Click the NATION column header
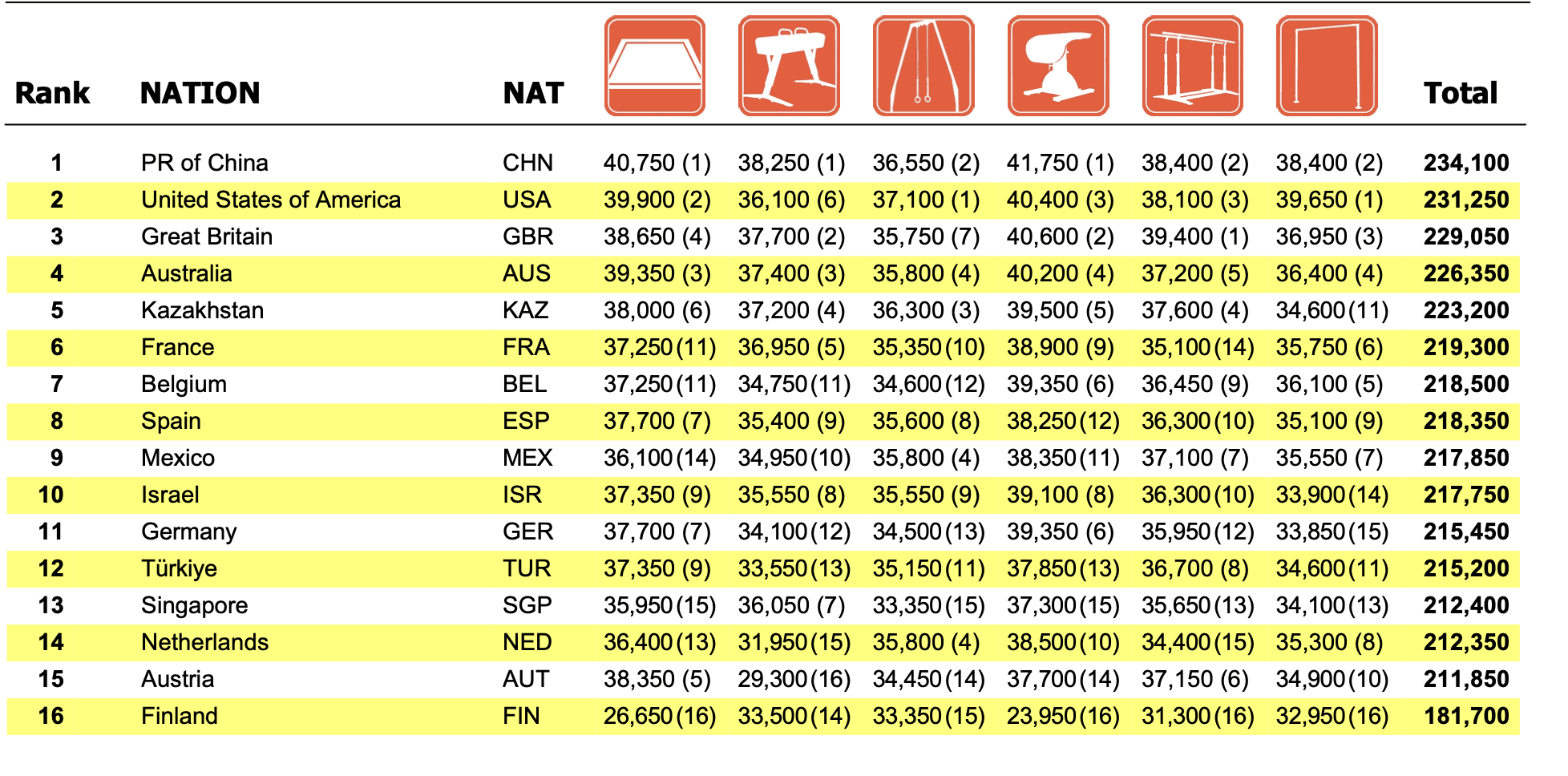 point(200,93)
